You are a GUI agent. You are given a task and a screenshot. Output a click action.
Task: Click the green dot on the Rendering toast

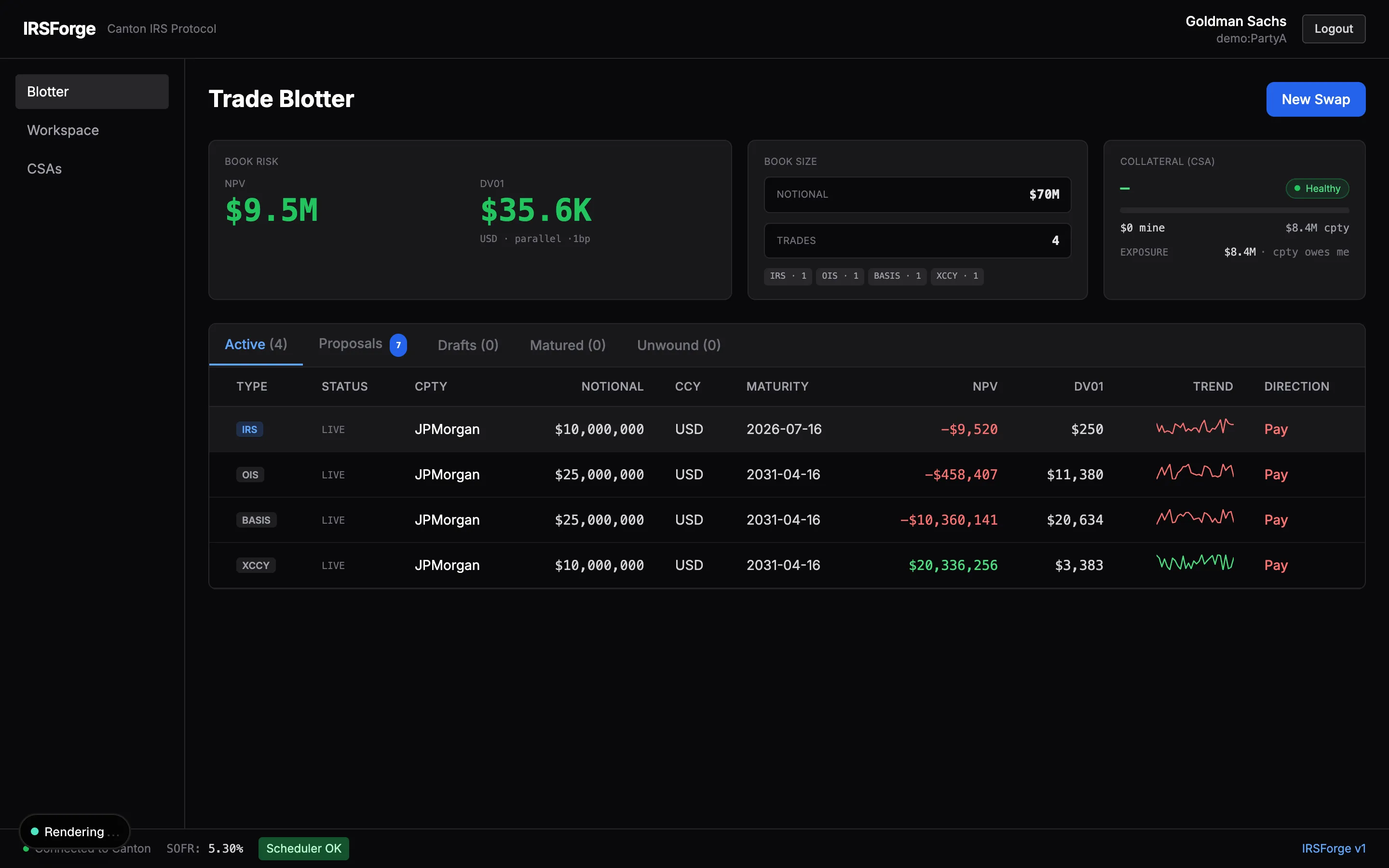click(x=34, y=831)
